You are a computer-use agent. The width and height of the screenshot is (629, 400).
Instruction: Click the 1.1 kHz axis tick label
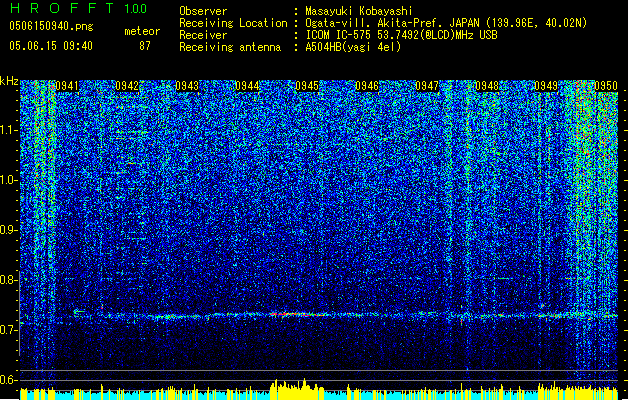8,130
